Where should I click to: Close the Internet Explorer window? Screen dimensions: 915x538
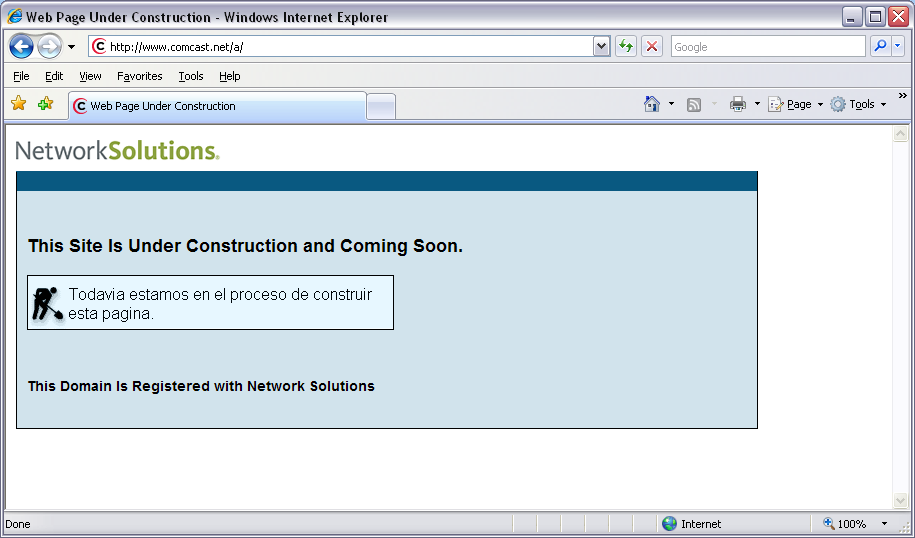898,17
